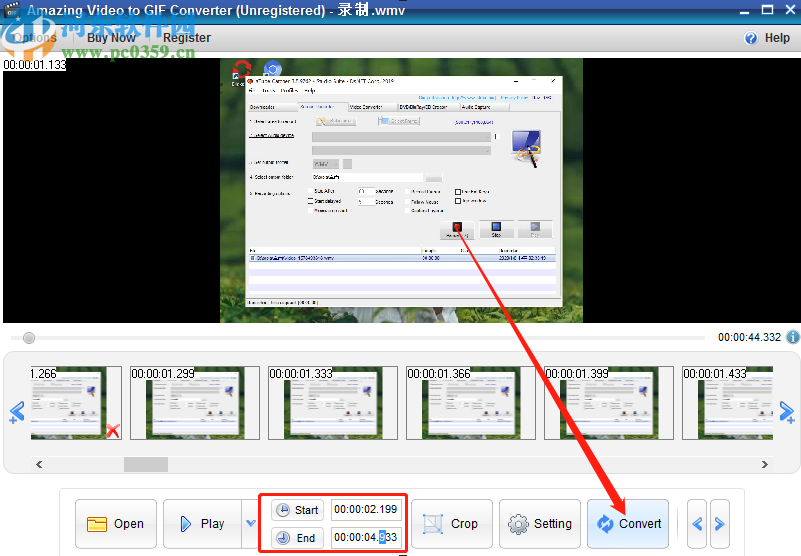Click the total duration 00:00:44.332 text
This screenshot has height=556, width=801.
click(749, 337)
